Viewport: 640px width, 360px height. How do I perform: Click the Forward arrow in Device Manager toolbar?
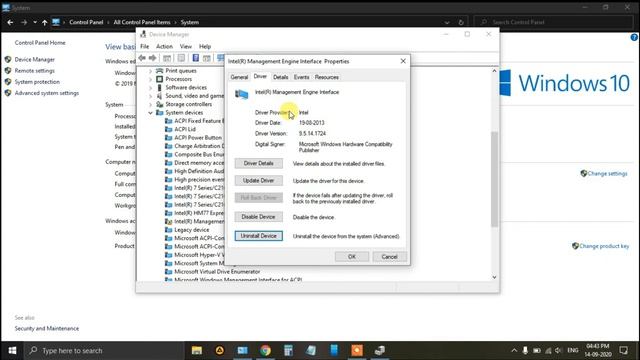coord(153,58)
